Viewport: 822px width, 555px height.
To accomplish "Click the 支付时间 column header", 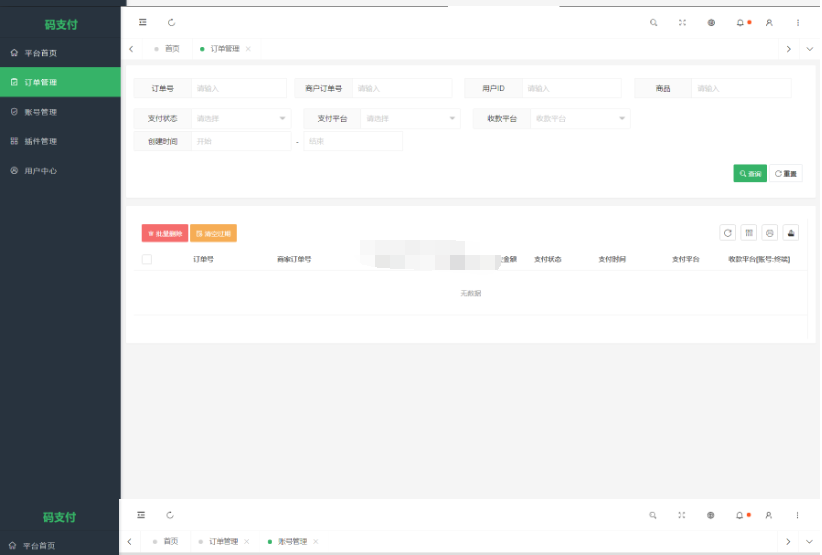I will (x=612, y=259).
